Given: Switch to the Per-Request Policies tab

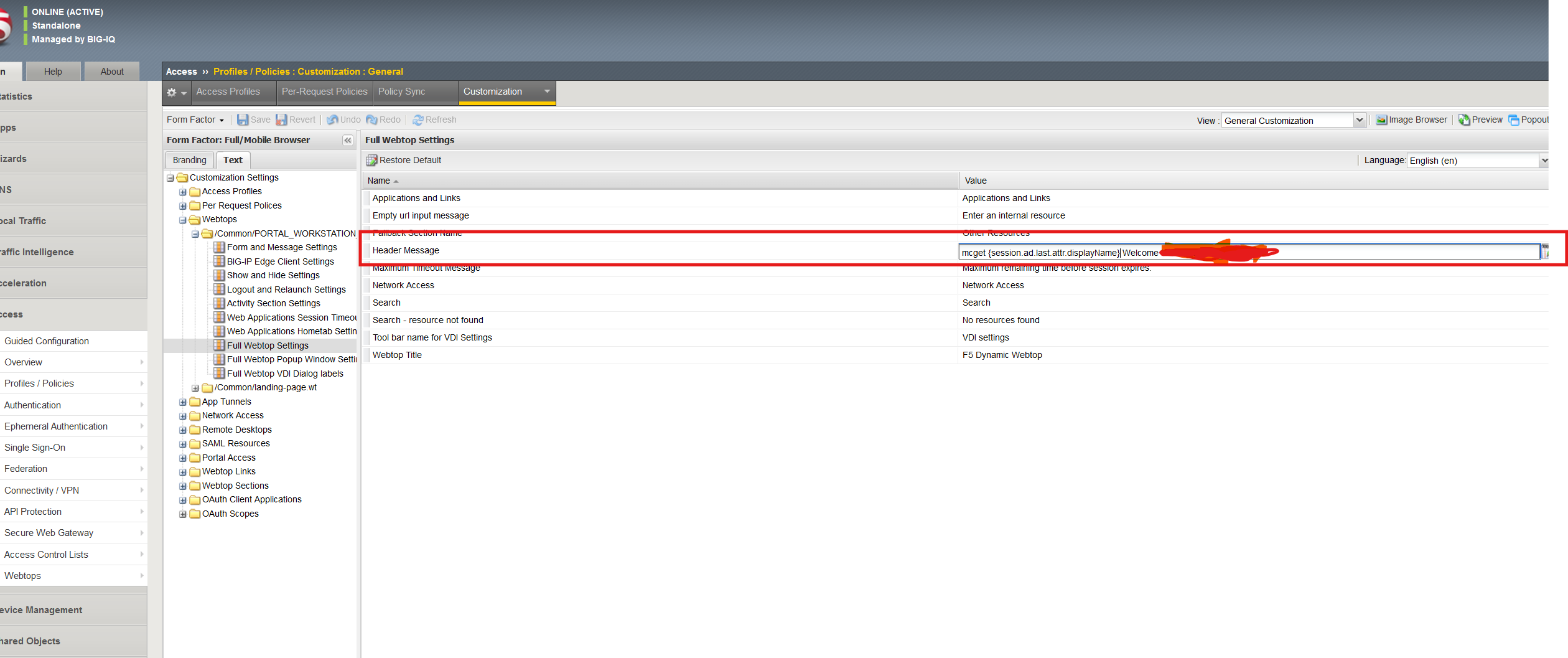Looking at the screenshot, I should point(325,92).
